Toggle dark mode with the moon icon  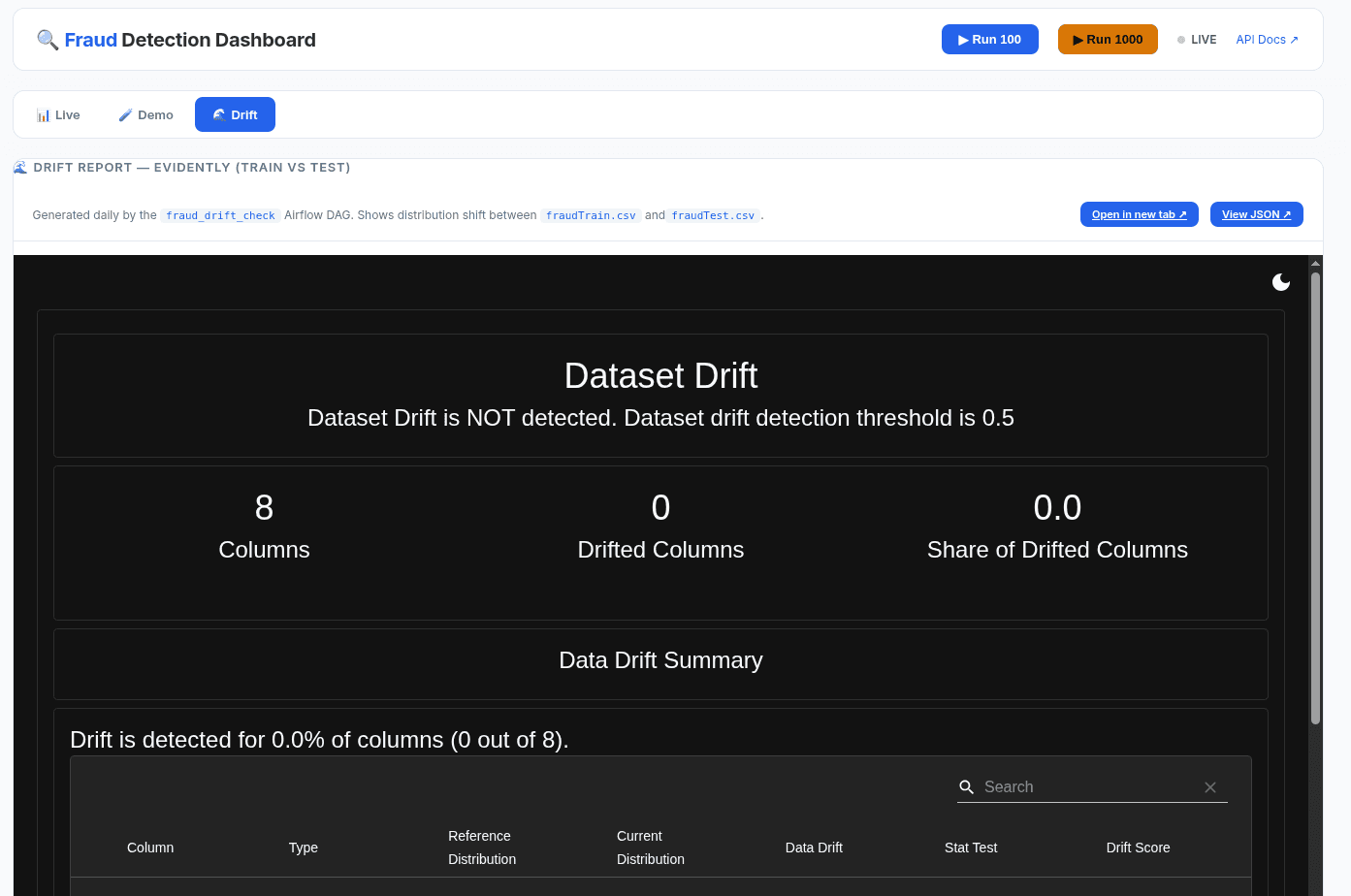click(1281, 282)
